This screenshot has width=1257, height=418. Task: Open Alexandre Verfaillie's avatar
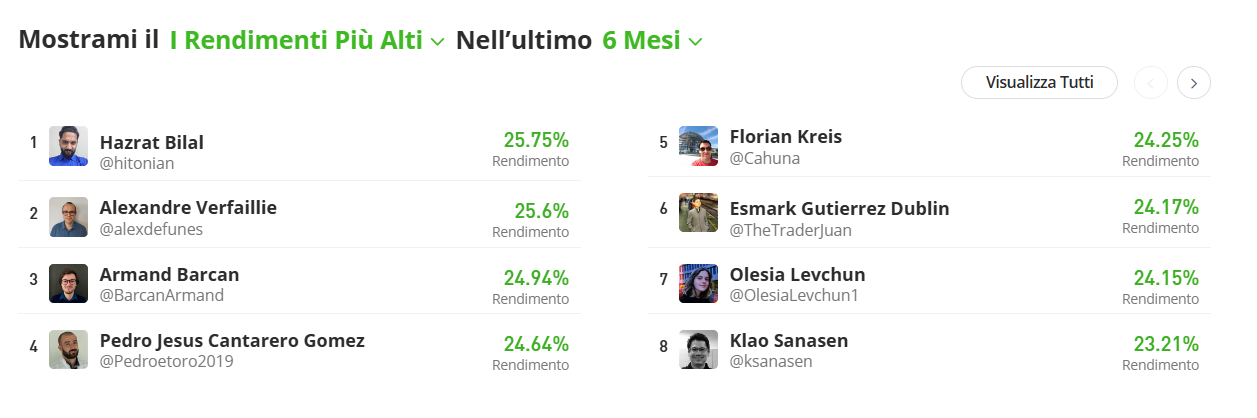tap(69, 216)
